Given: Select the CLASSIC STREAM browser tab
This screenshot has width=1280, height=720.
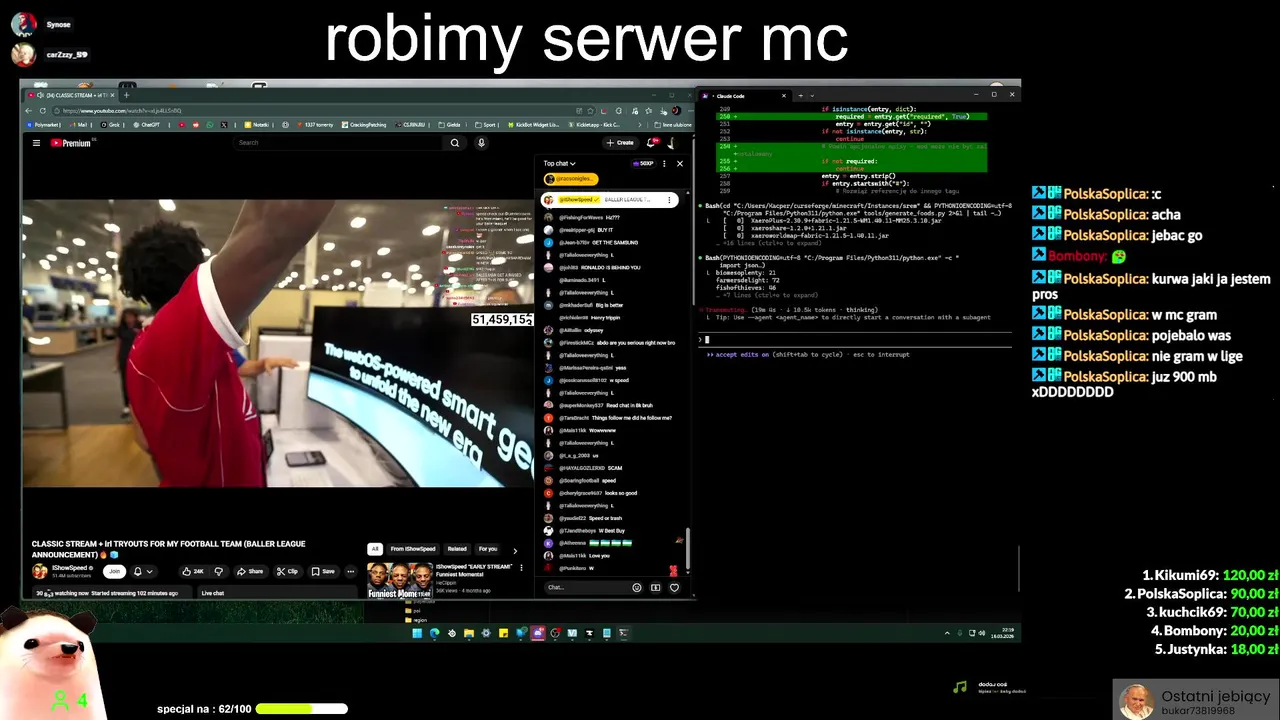Looking at the screenshot, I should tap(72, 95).
